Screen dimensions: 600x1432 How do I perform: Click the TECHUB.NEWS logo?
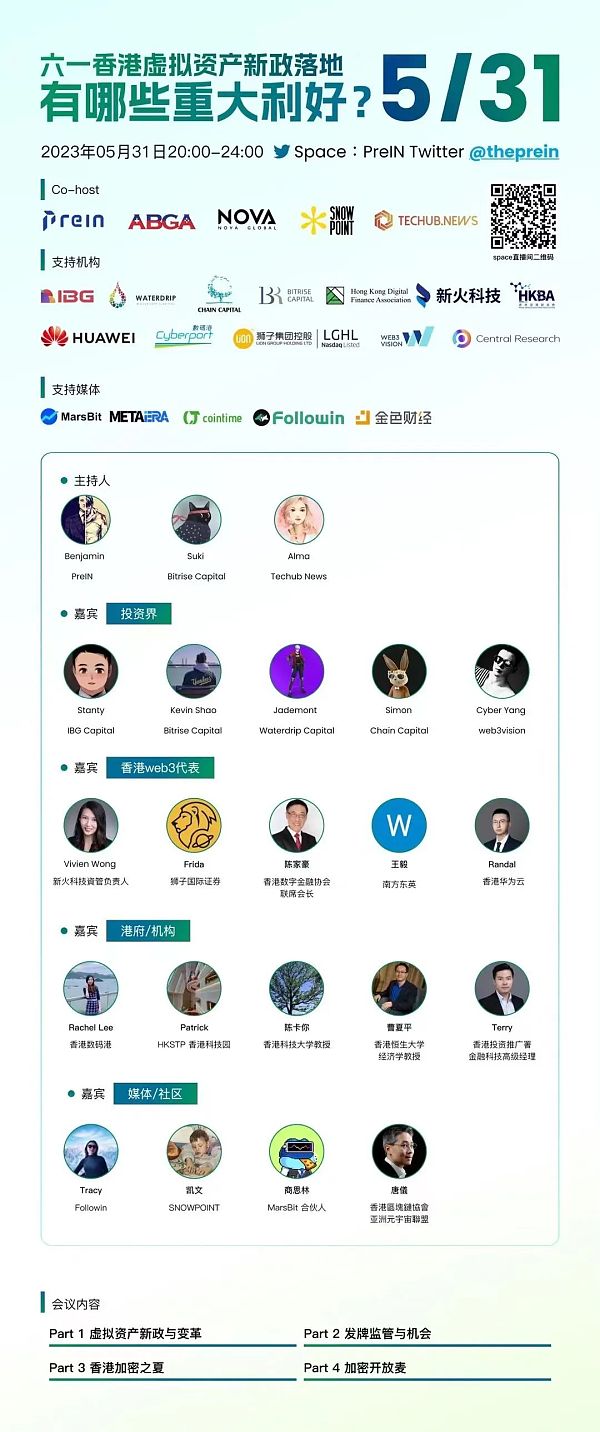[x=426, y=220]
